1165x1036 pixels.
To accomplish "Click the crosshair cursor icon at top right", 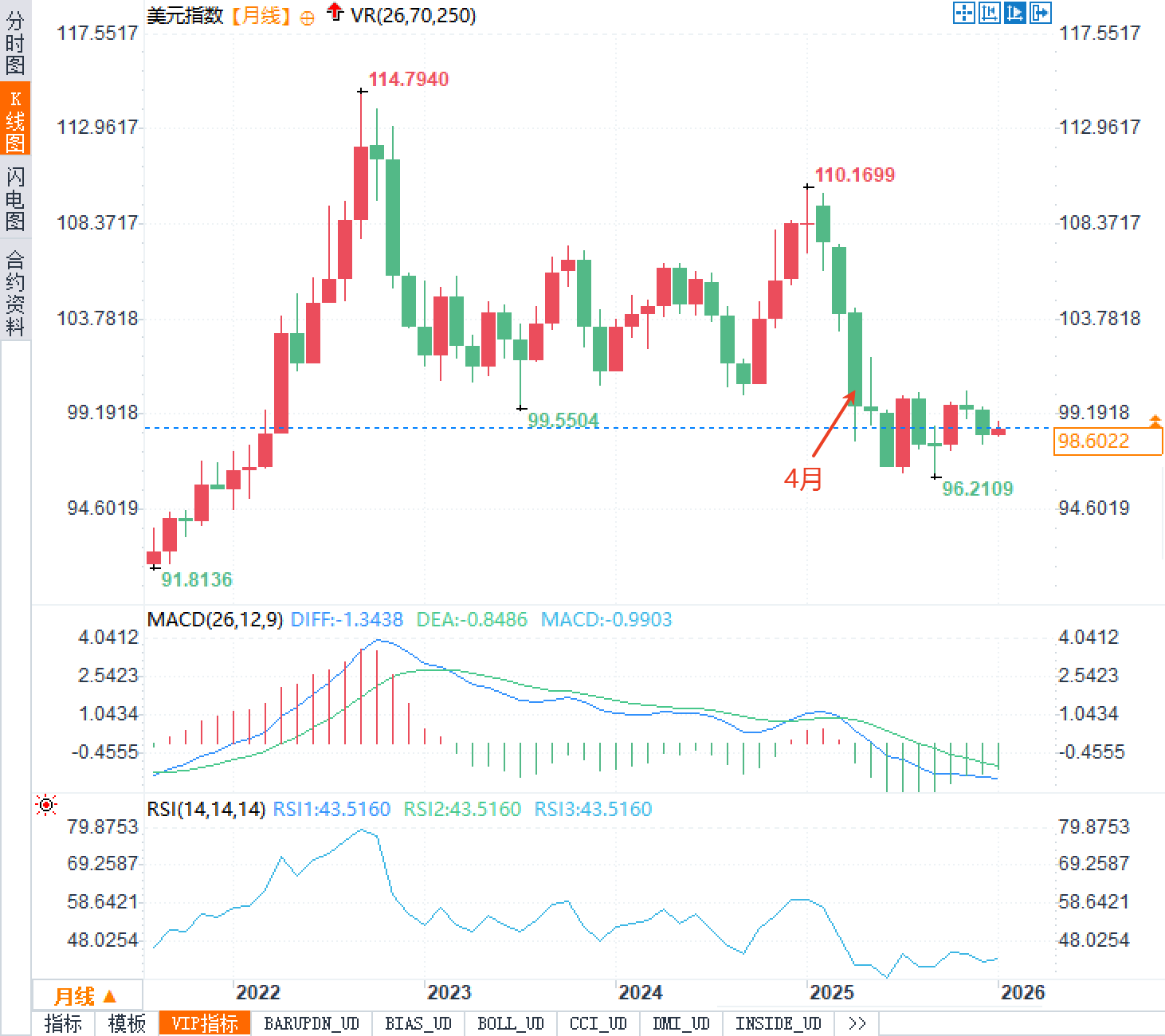I will tap(964, 13).
